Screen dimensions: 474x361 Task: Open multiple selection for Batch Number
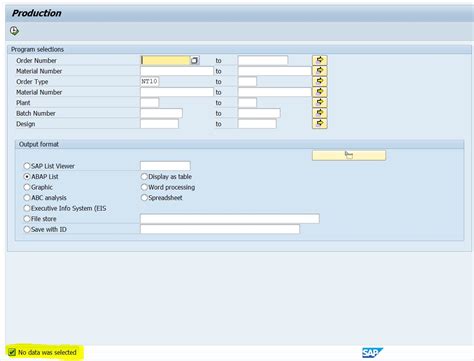[320, 113]
